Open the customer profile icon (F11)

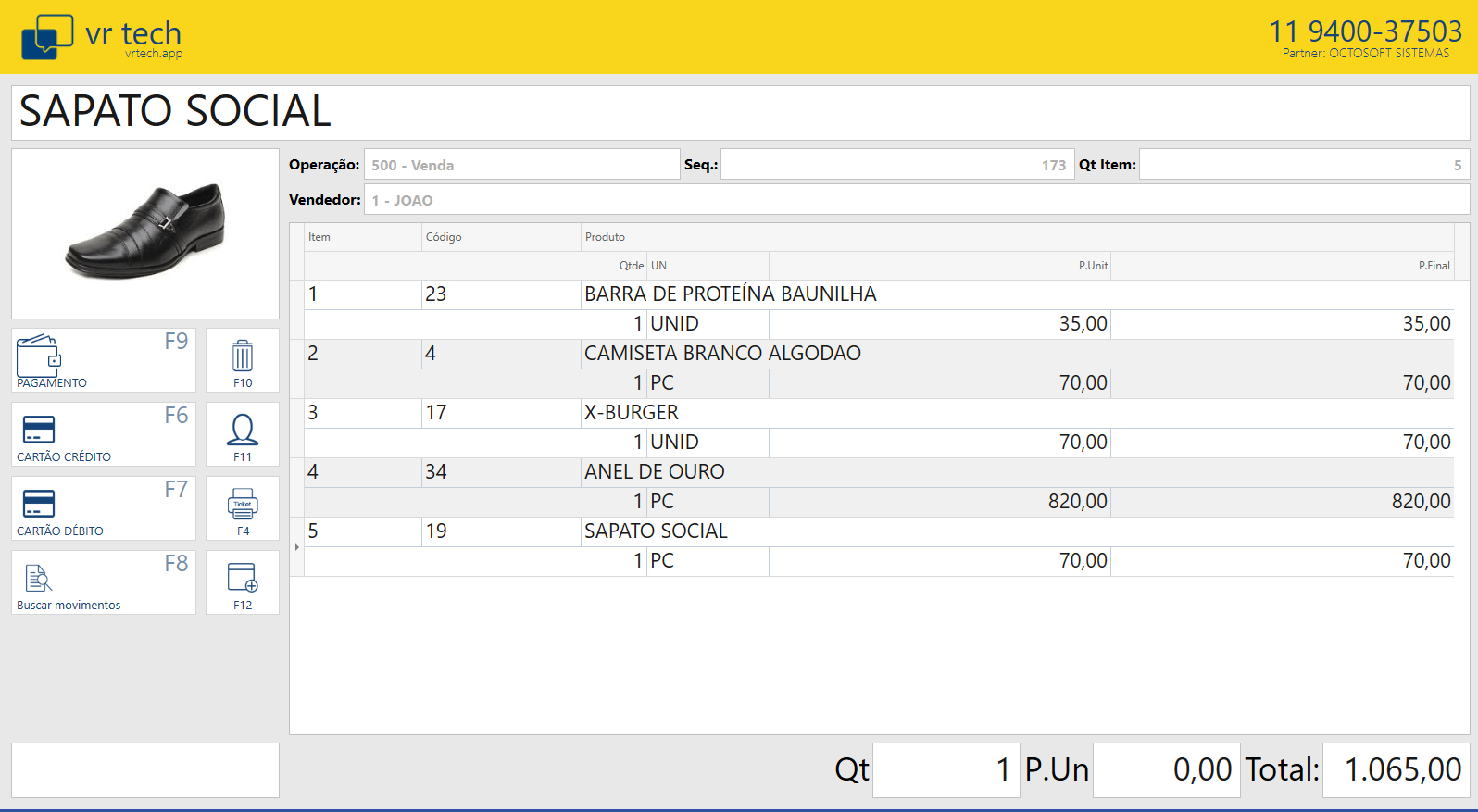242,434
